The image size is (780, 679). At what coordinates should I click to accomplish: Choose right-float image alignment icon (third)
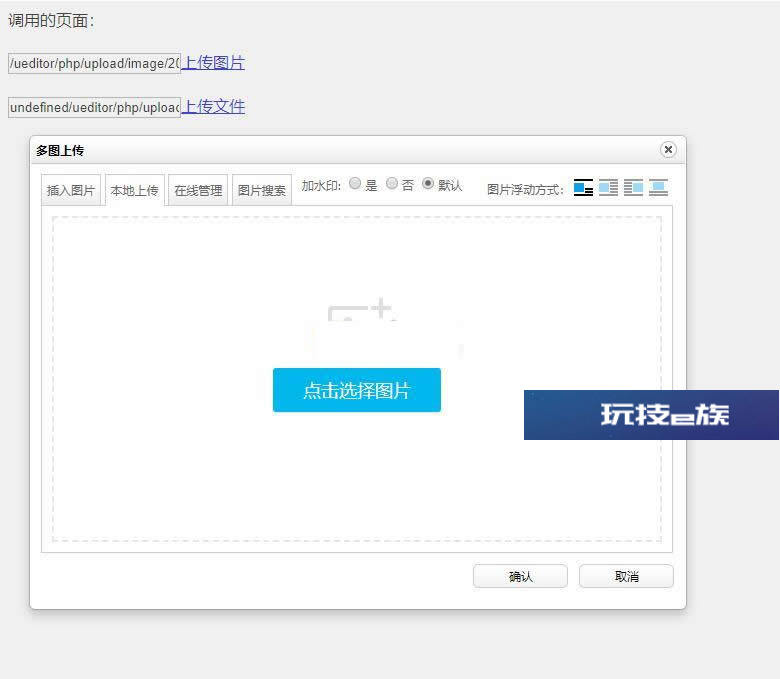633,188
